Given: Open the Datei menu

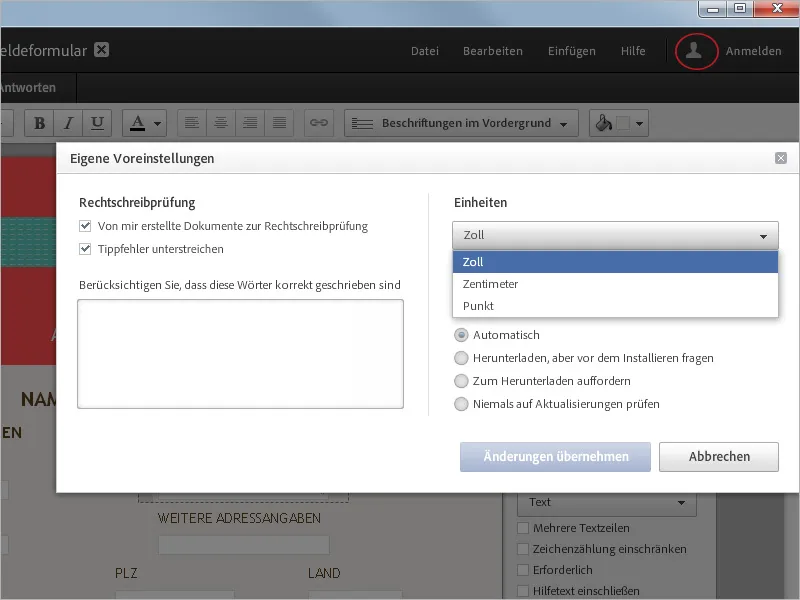Looking at the screenshot, I should click(425, 51).
